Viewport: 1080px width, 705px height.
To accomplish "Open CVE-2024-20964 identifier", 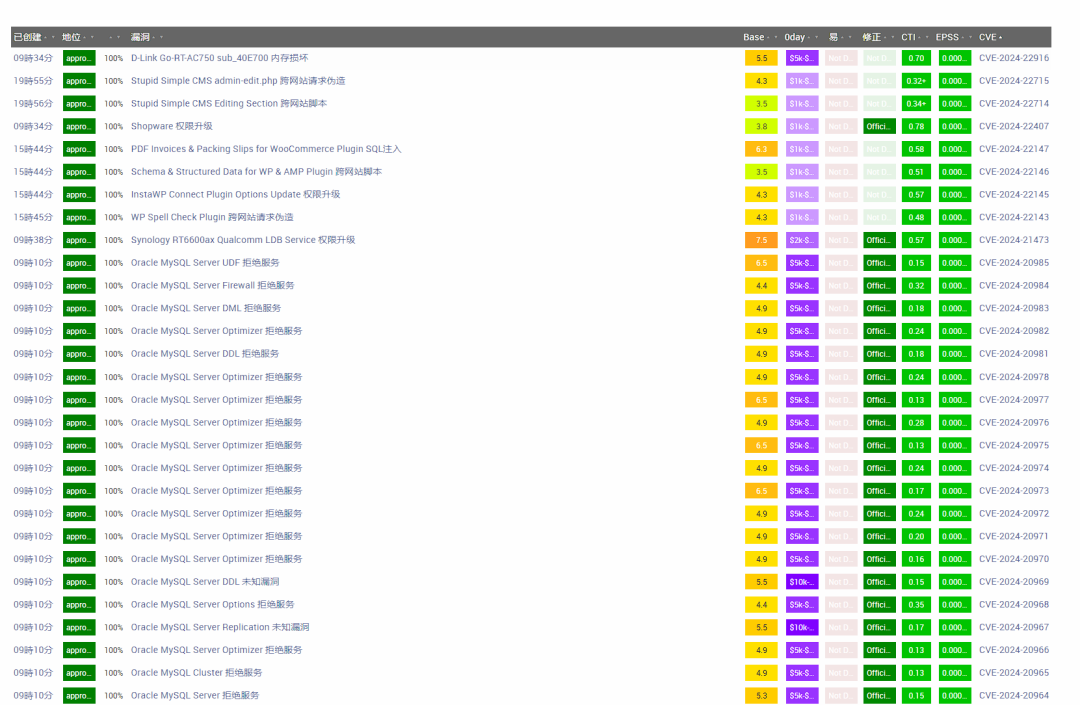I will [1014, 695].
